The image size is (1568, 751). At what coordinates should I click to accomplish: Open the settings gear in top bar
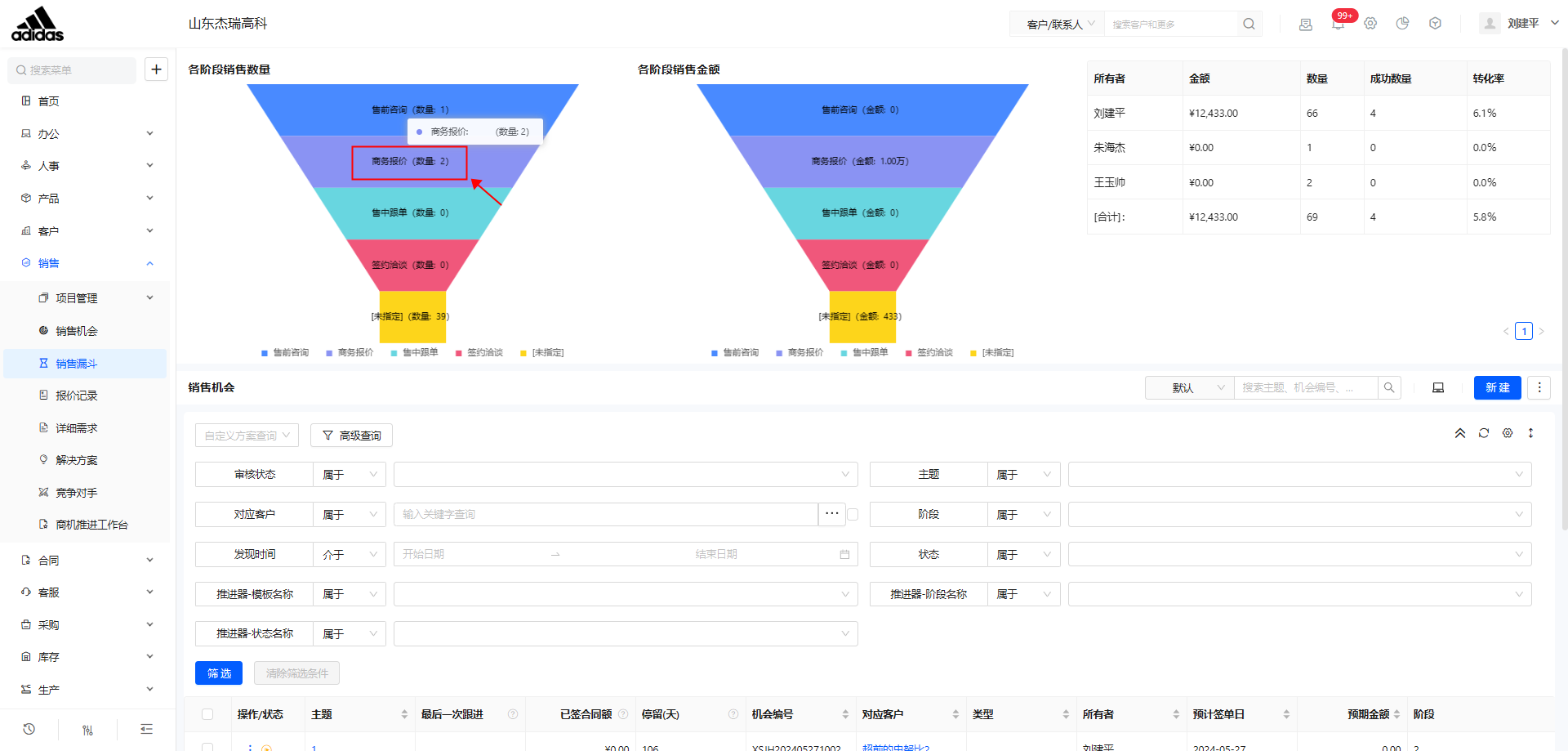click(x=1370, y=24)
